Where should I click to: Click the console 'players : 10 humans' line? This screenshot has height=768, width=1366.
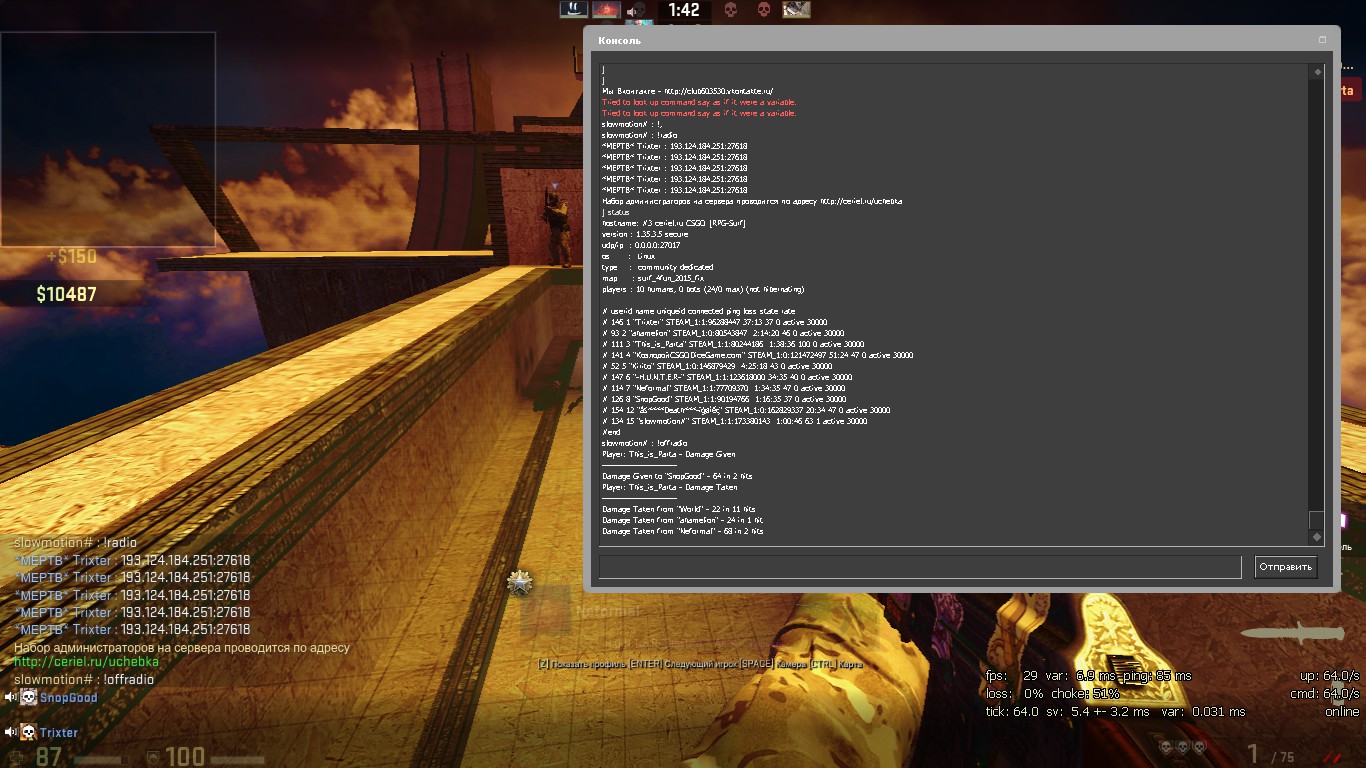[x=703, y=289]
